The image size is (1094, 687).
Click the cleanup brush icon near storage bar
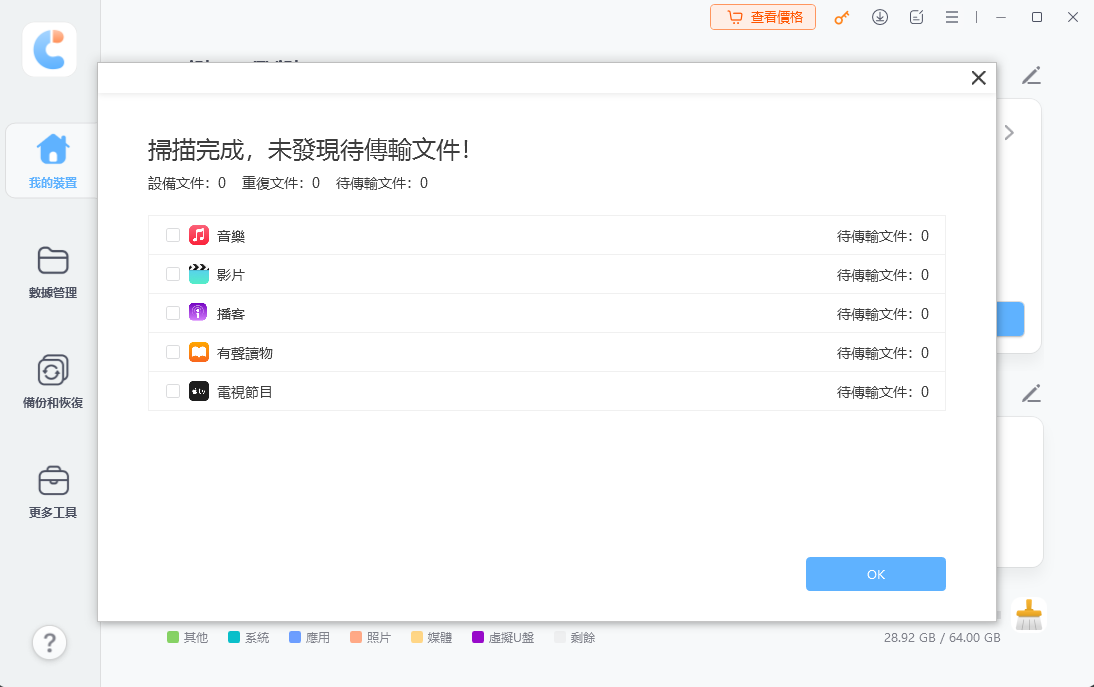[x=1028, y=616]
